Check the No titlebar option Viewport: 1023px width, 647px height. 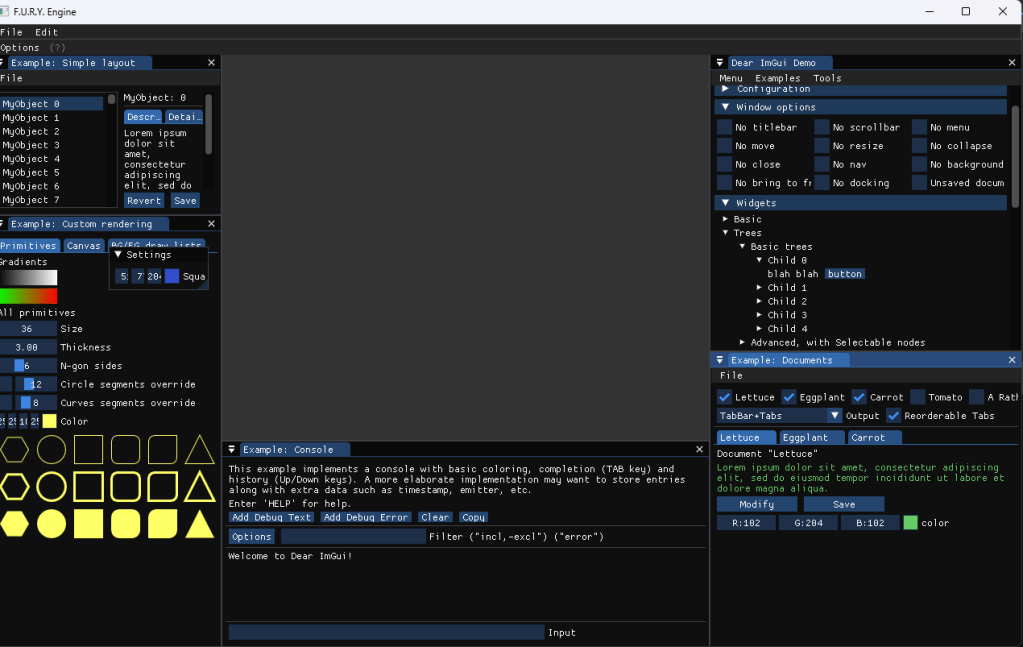point(725,127)
